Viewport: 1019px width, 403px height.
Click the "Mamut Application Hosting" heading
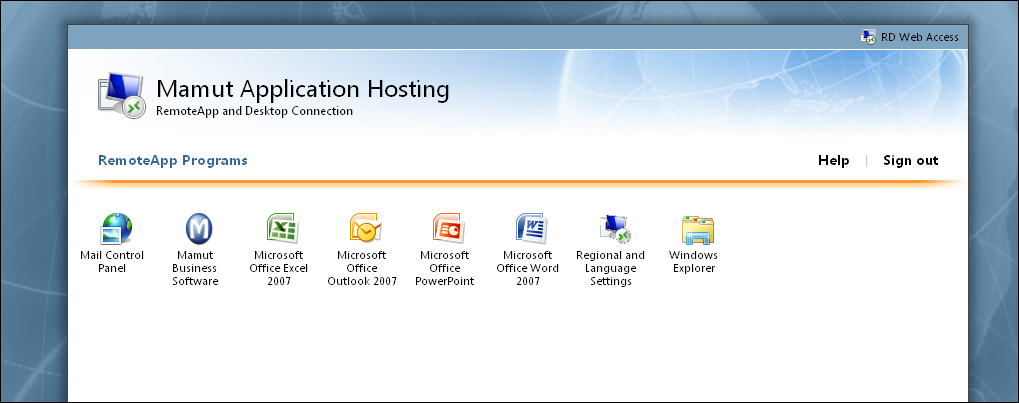(x=303, y=89)
